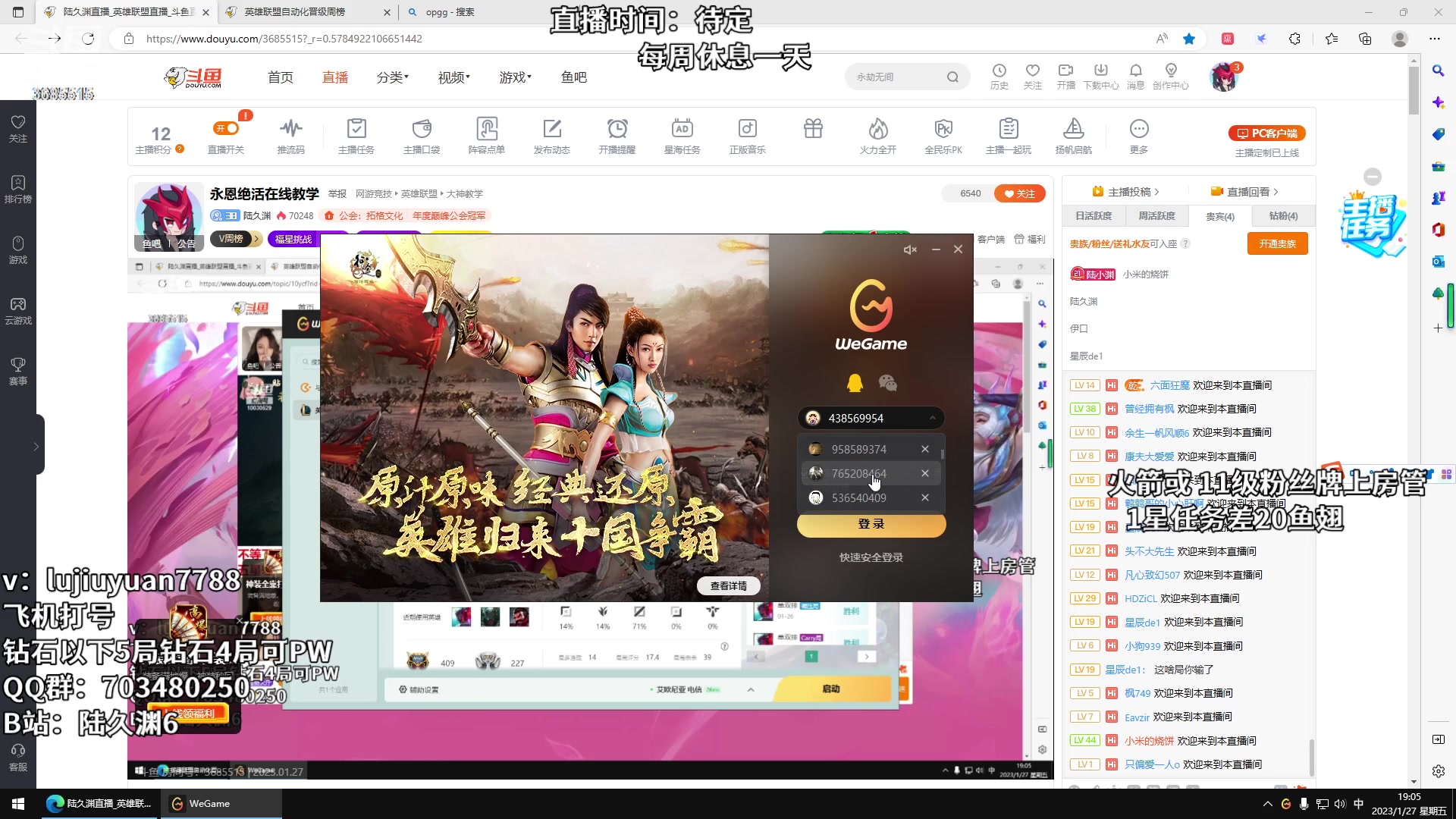1456x819 pixels.
Task: Open 下载中心 download center
Action: pos(1101,76)
